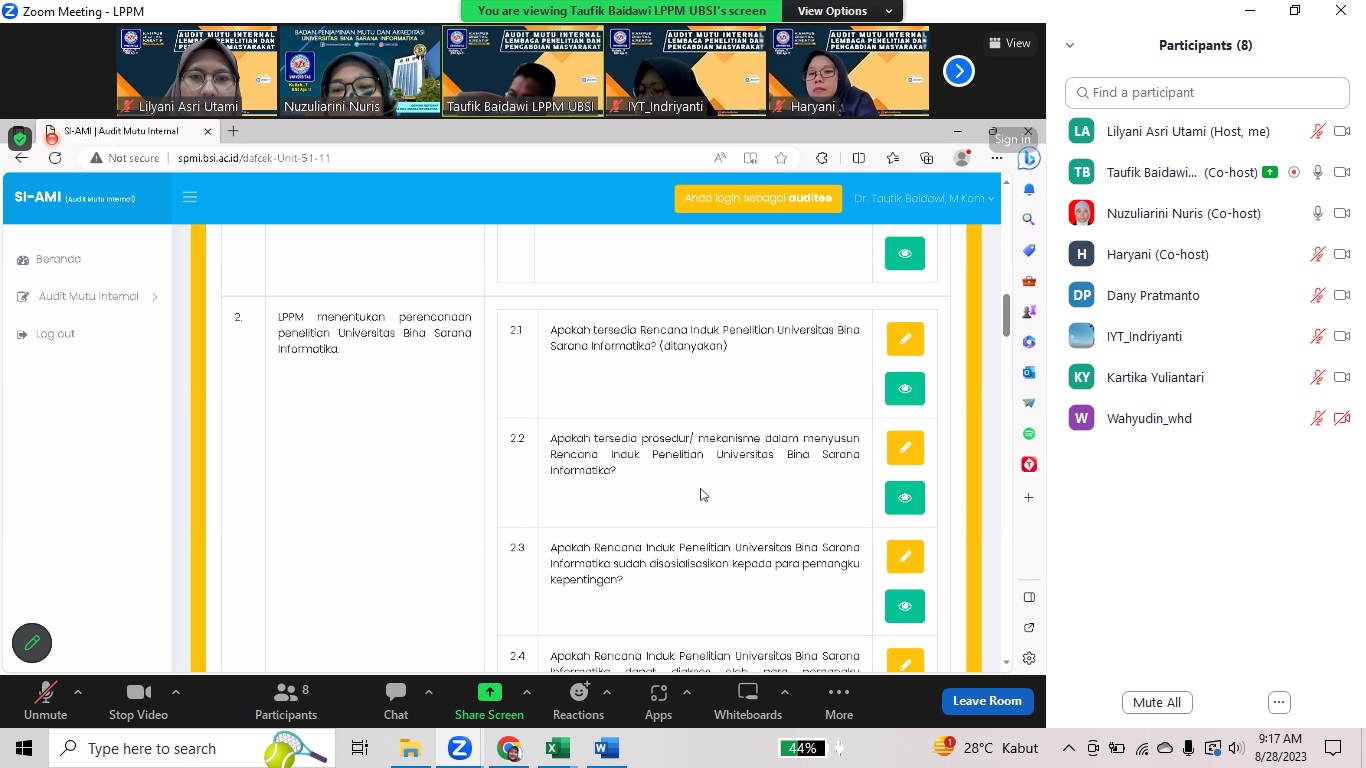Open participants panel more options button

point(1279,702)
